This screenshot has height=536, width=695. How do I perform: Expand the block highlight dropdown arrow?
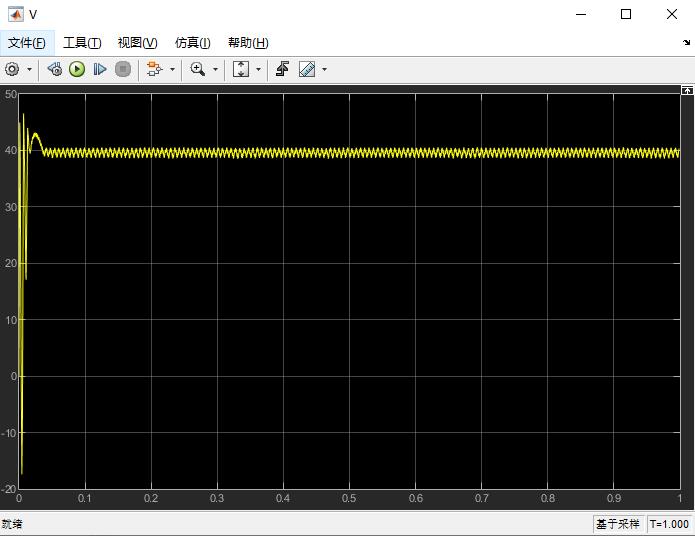172,69
